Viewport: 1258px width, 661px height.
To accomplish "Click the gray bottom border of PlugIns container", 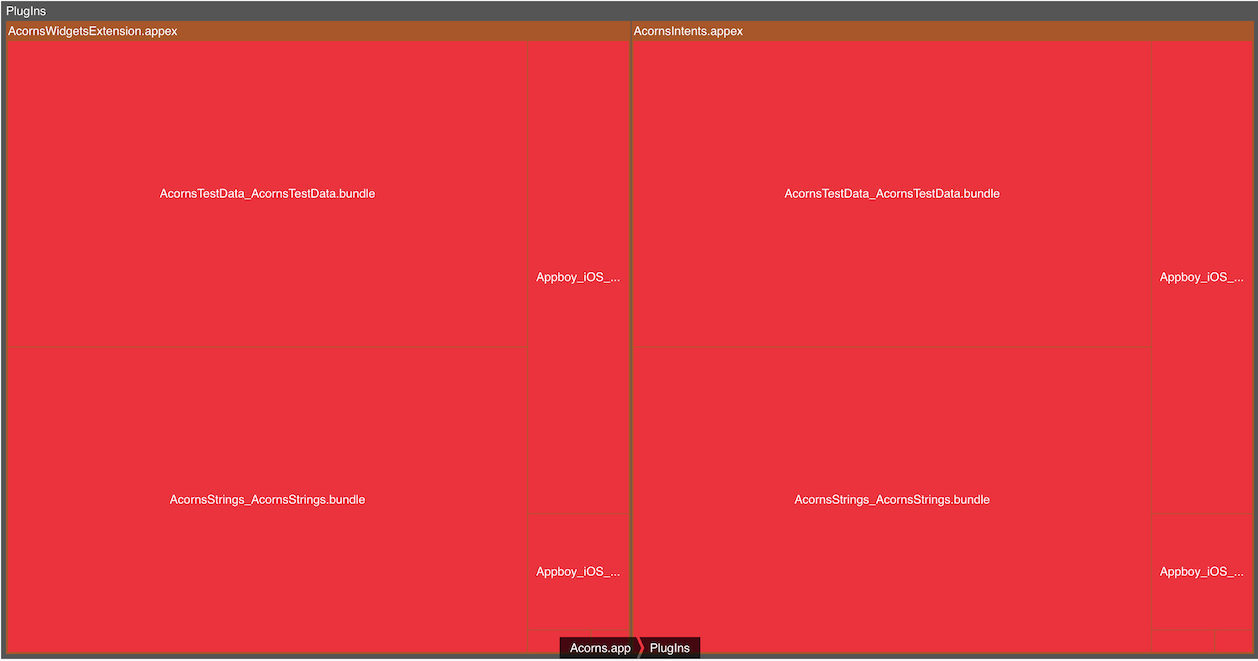I will pyautogui.click(x=300, y=656).
